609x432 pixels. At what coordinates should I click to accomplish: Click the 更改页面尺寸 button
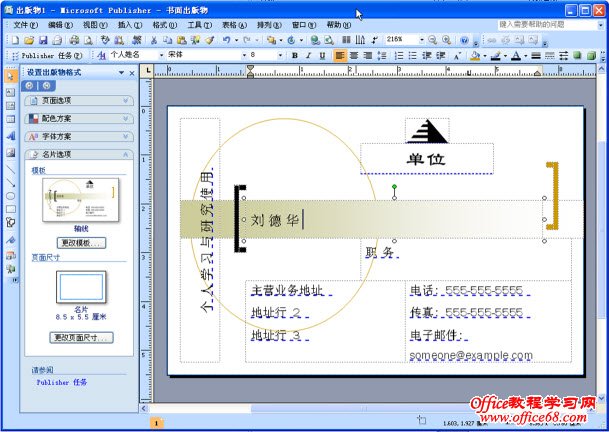click(81, 338)
